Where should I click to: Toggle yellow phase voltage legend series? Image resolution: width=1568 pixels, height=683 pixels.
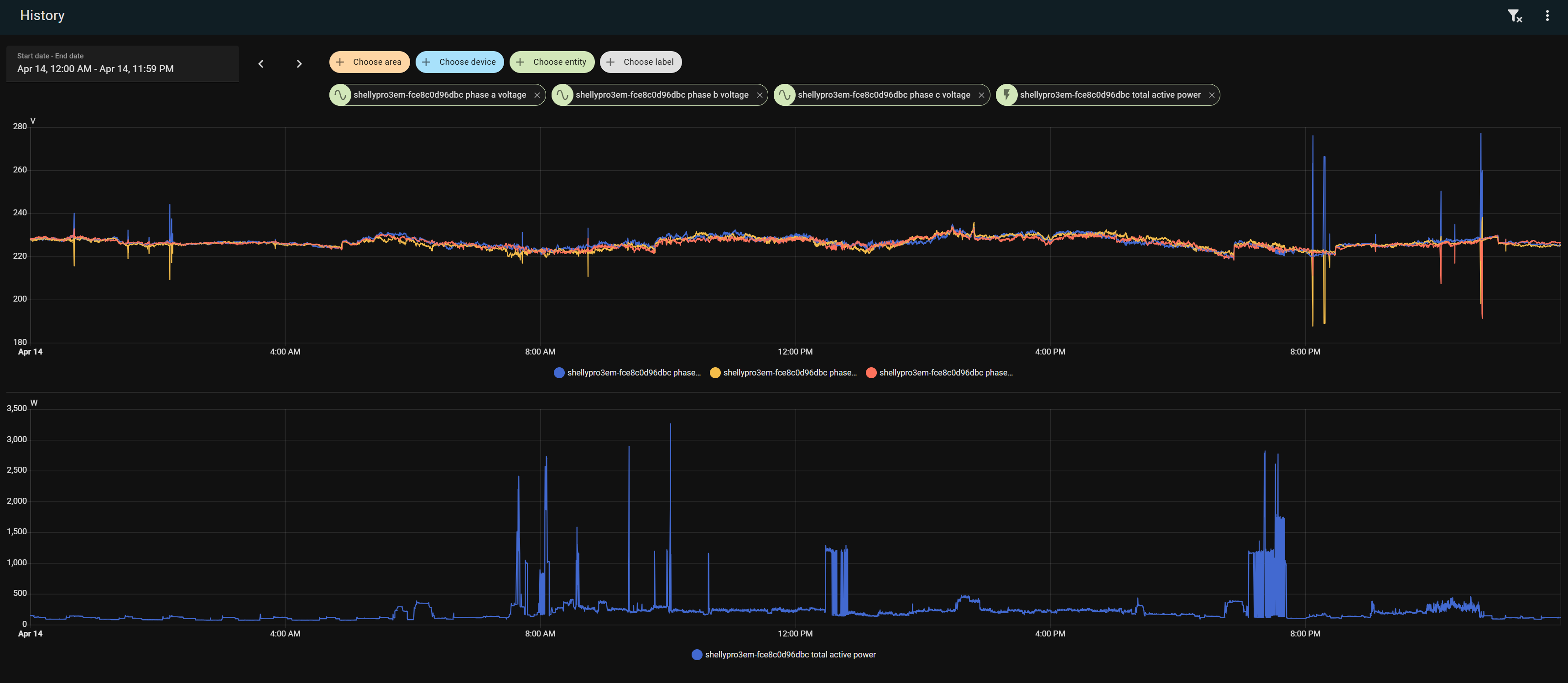[783, 373]
